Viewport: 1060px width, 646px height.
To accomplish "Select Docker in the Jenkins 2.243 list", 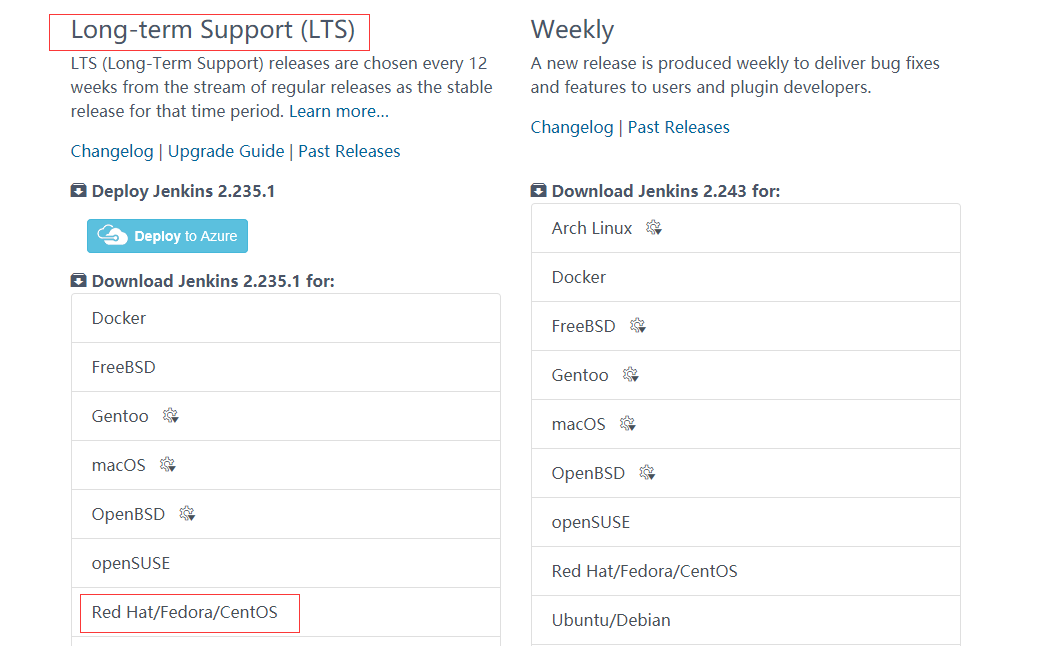I will [746, 277].
